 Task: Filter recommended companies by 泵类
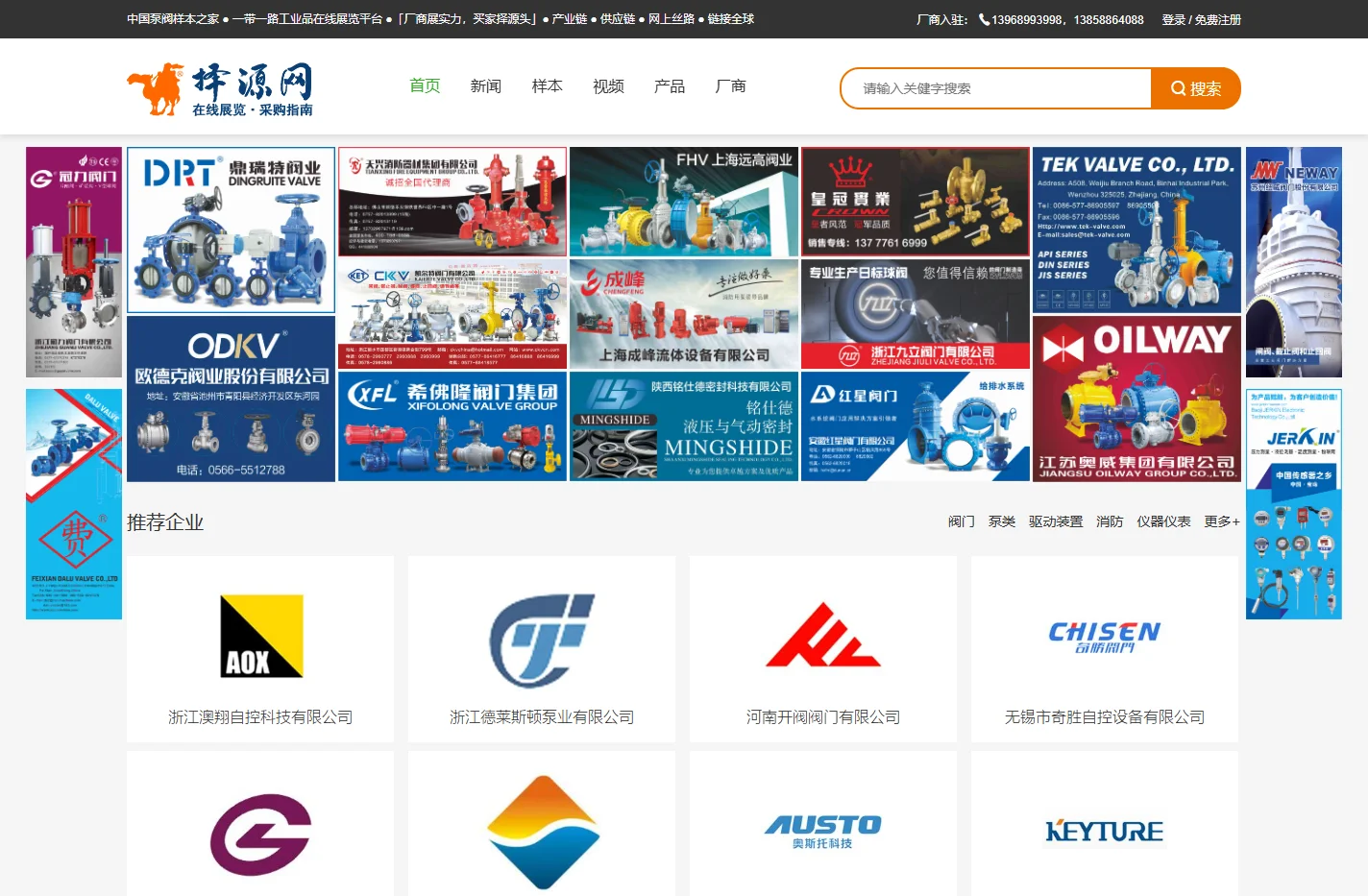[x=1002, y=521]
